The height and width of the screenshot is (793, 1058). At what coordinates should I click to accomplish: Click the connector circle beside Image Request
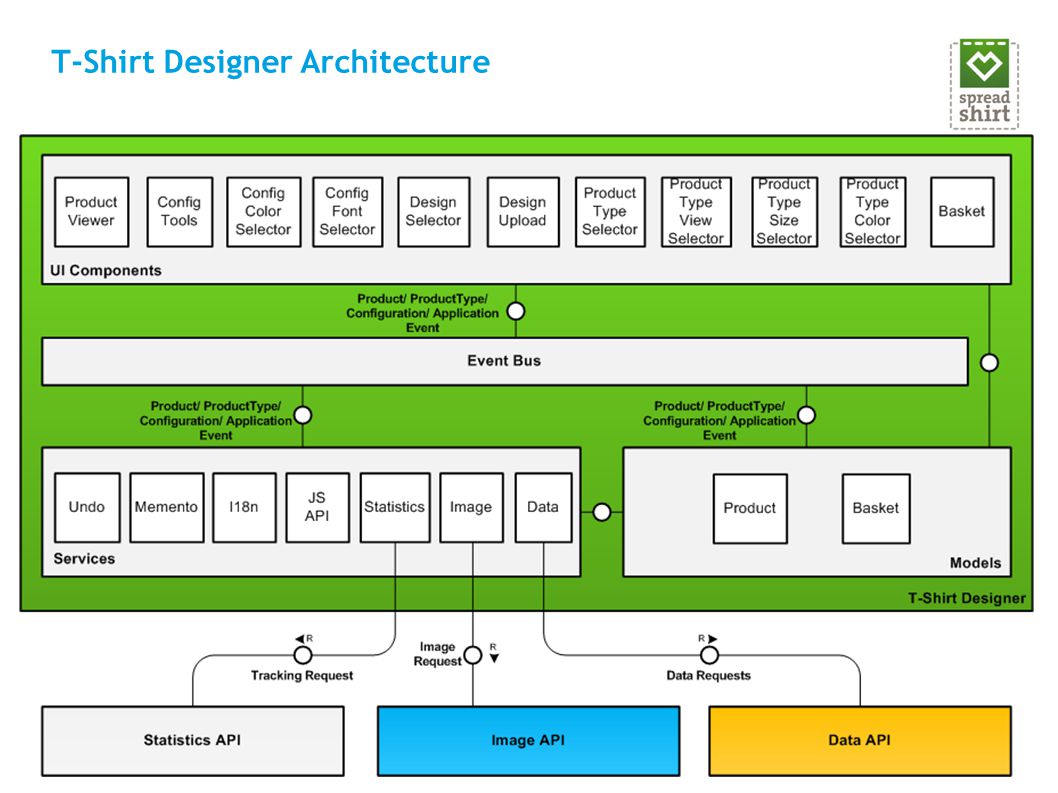[473, 655]
